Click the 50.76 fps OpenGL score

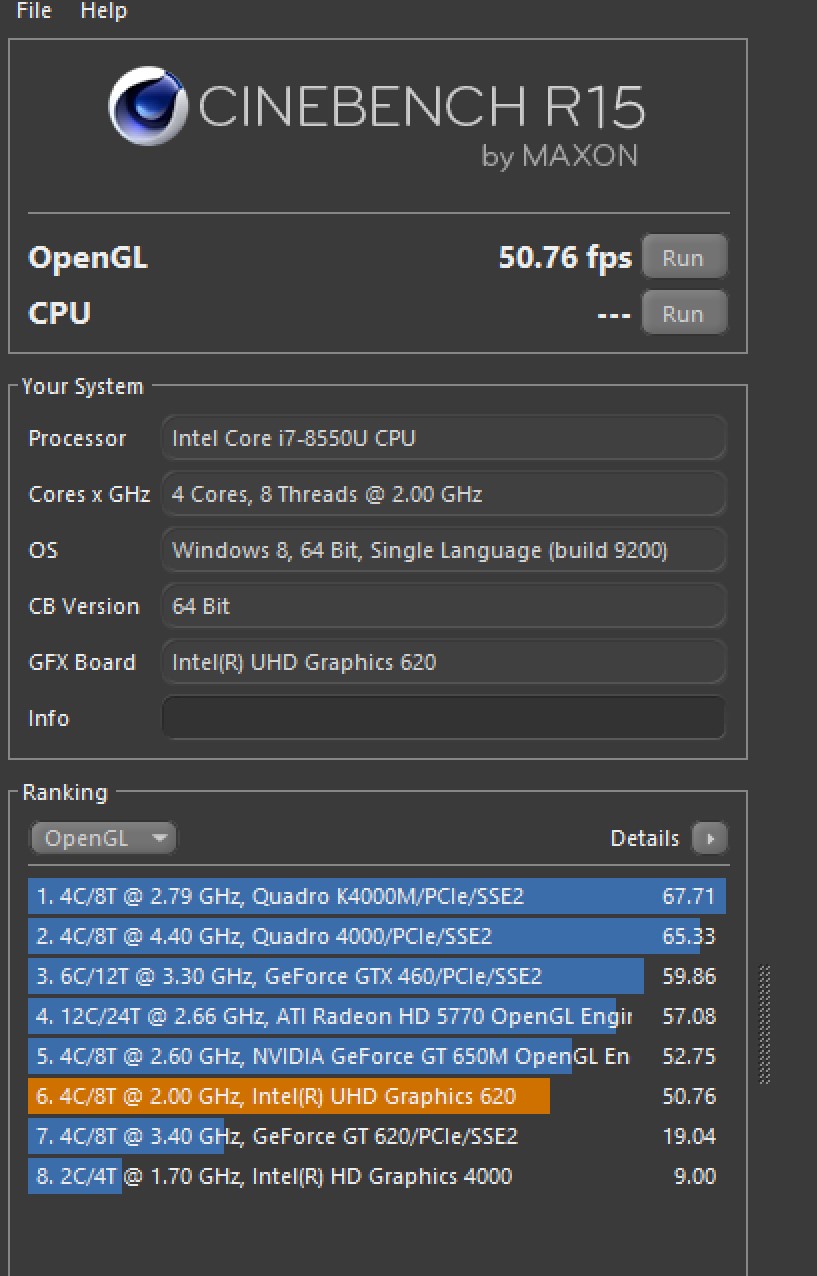565,258
